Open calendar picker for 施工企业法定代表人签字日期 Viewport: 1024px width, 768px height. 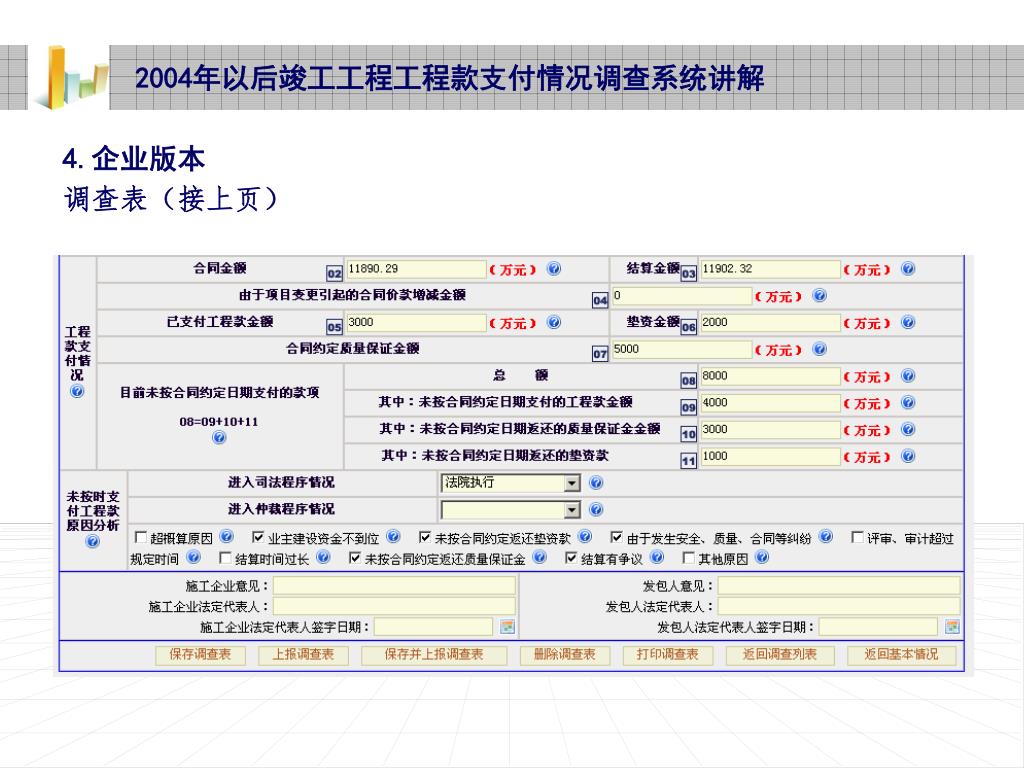point(507,627)
